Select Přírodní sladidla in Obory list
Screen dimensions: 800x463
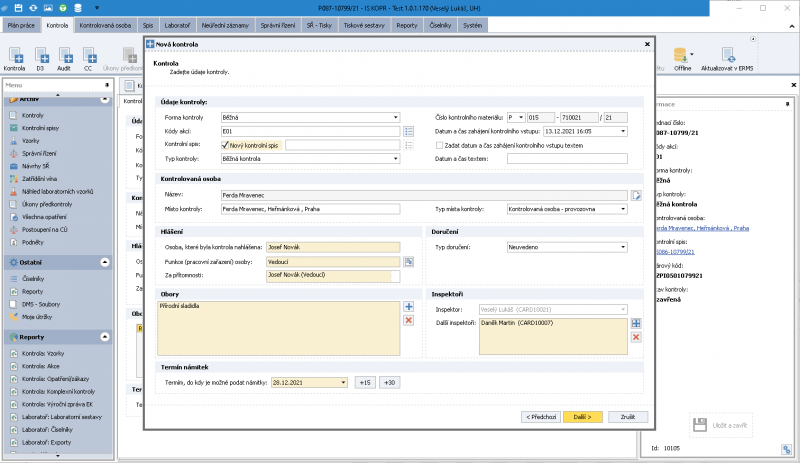[x=180, y=306]
